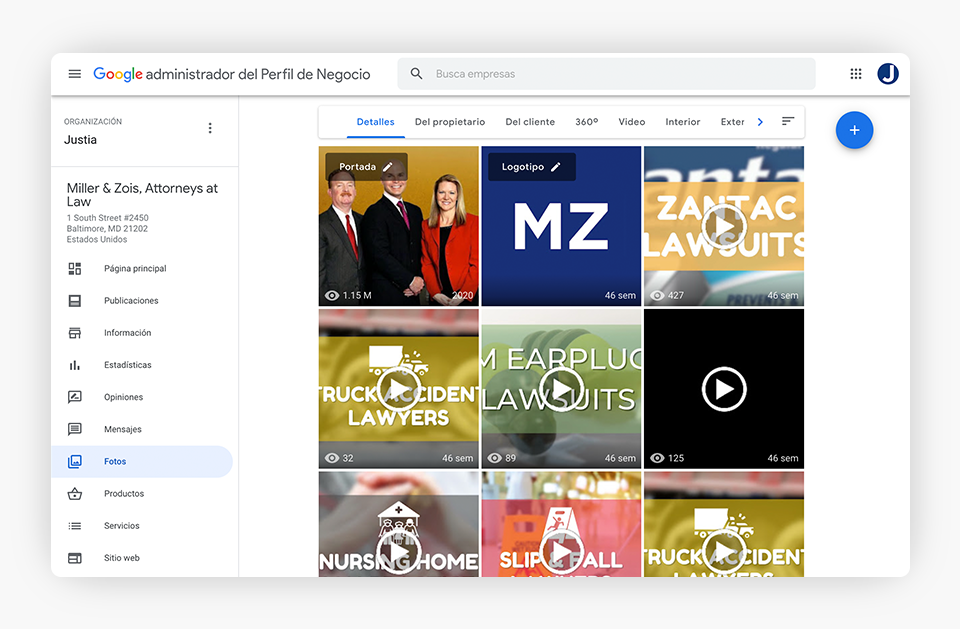
Task: Click the Google logo
Action: click(x=118, y=74)
